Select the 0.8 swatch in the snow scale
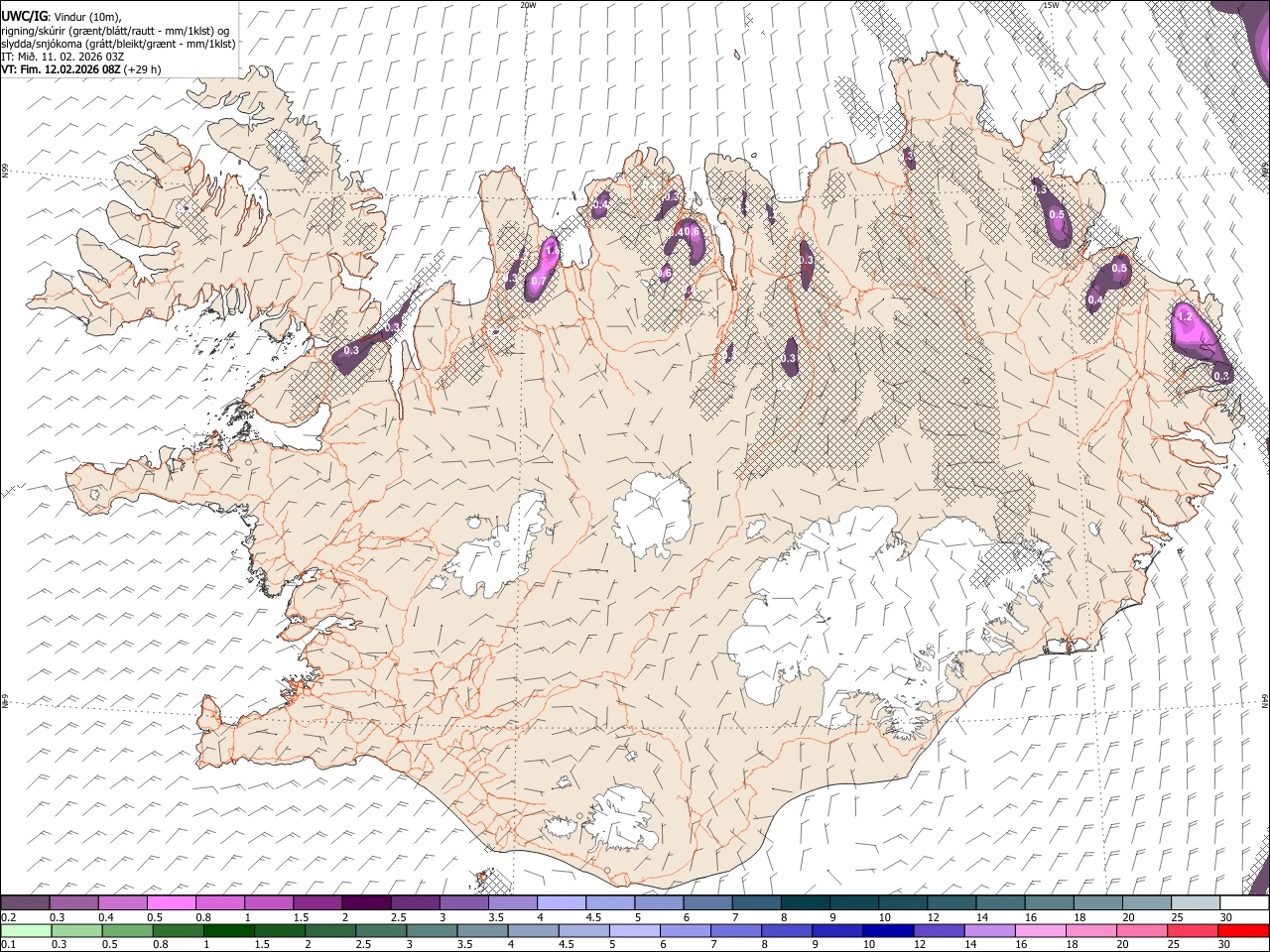The height and width of the screenshot is (952, 1270). tap(219, 903)
